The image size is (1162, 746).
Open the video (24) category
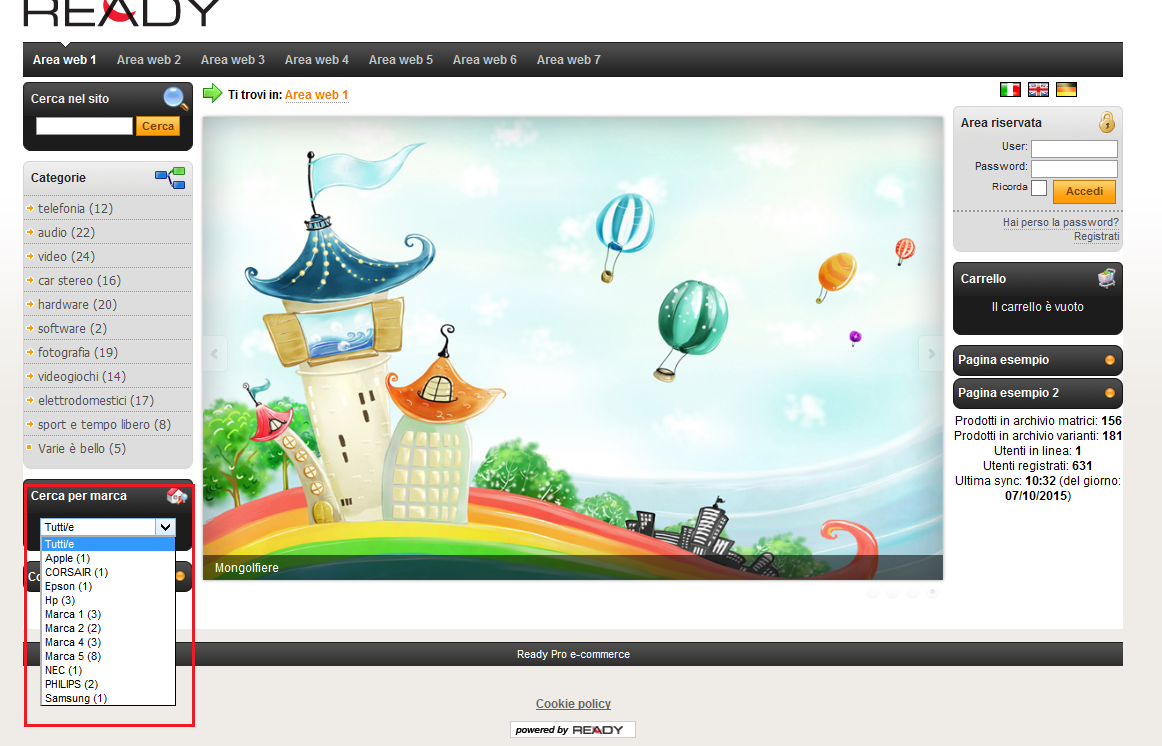(67, 256)
